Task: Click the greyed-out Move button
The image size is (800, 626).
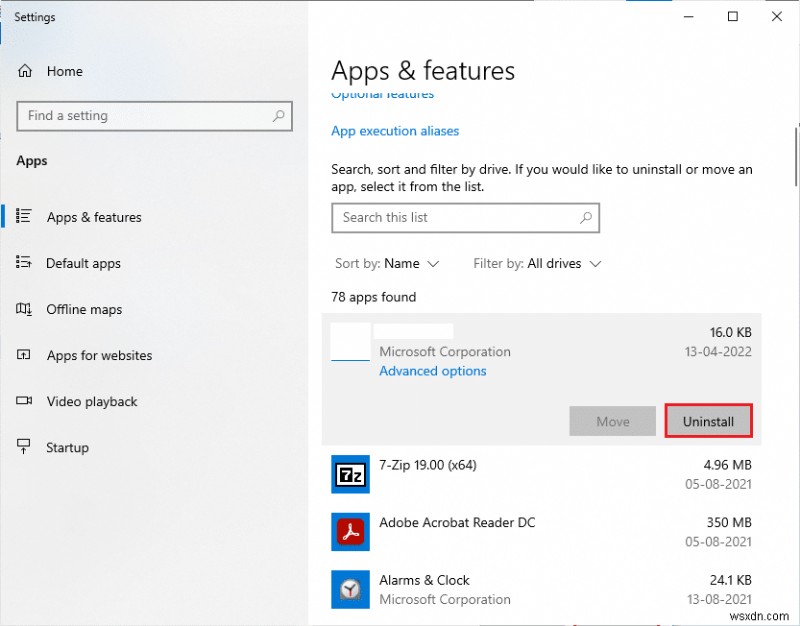Action: point(612,421)
